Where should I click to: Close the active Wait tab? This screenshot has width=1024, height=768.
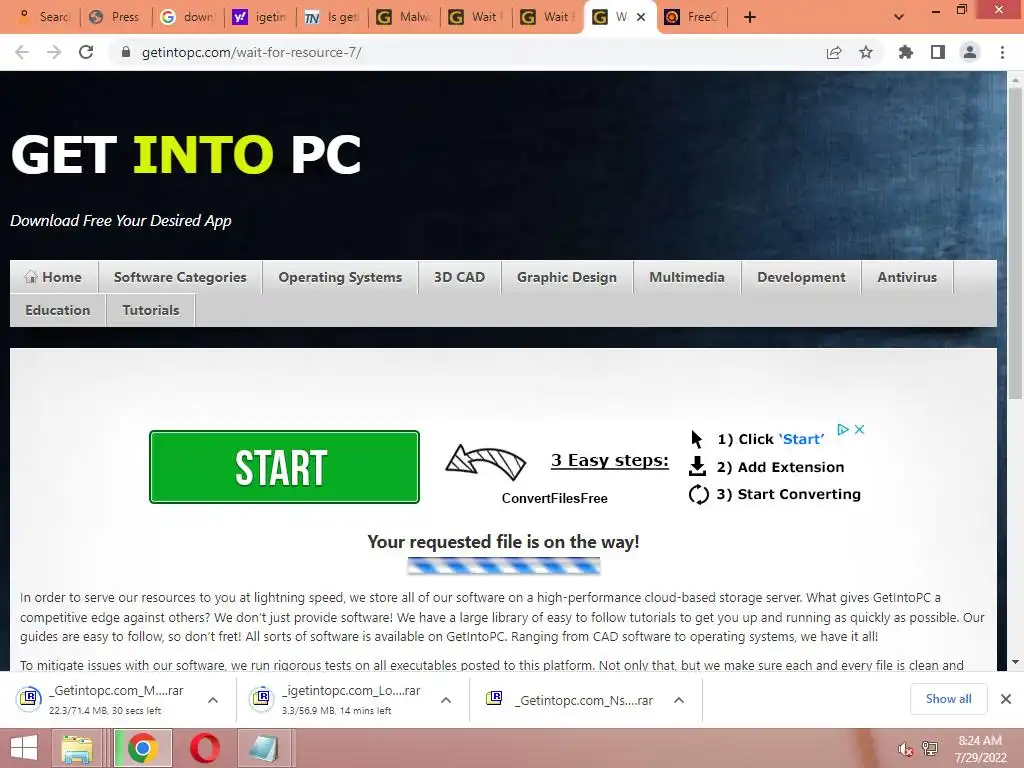point(641,17)
